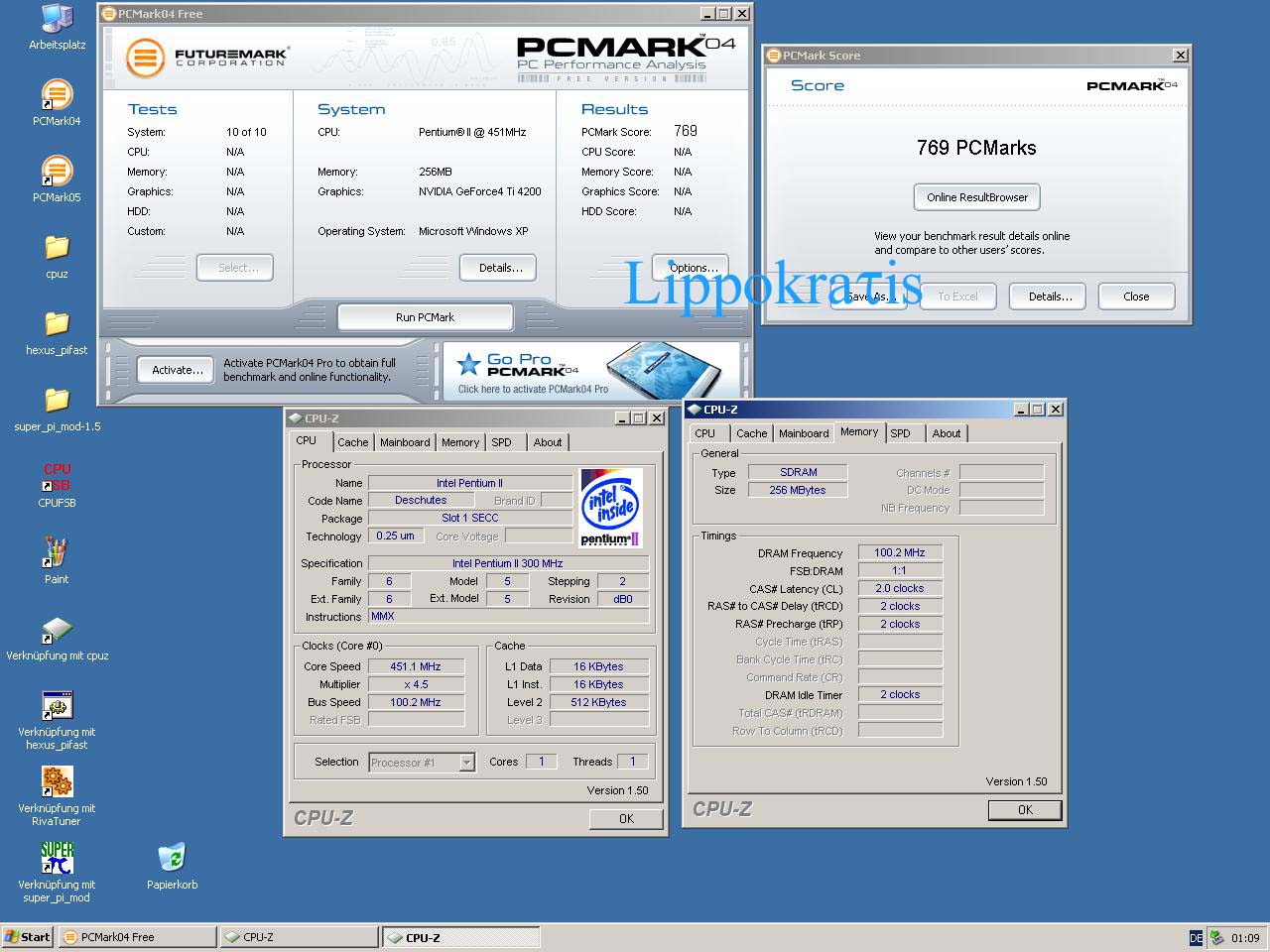Viewport: 1270px width, 952px height.
Task: Open the Windows Start menu
Action: [28, 937]
